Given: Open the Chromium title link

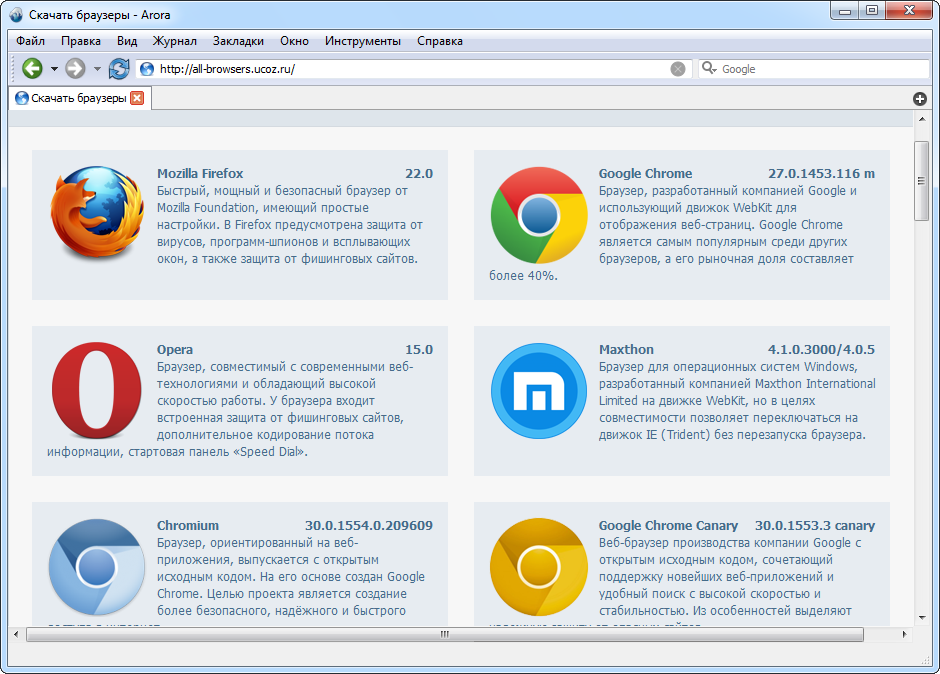Looking at the screenshot, I should coord(188,526).
